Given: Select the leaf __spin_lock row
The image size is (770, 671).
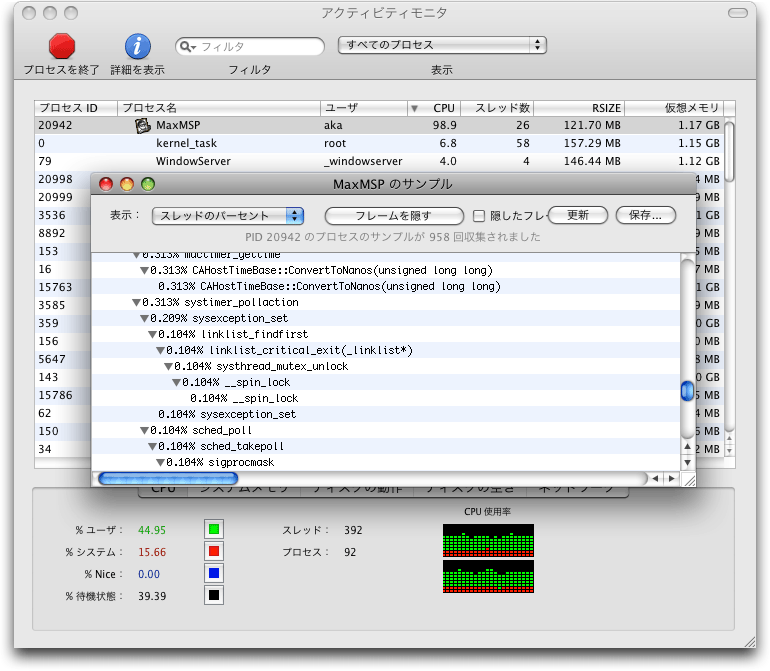Looking at the screenshot, I should pyautogui.click(x=386, y=398).
